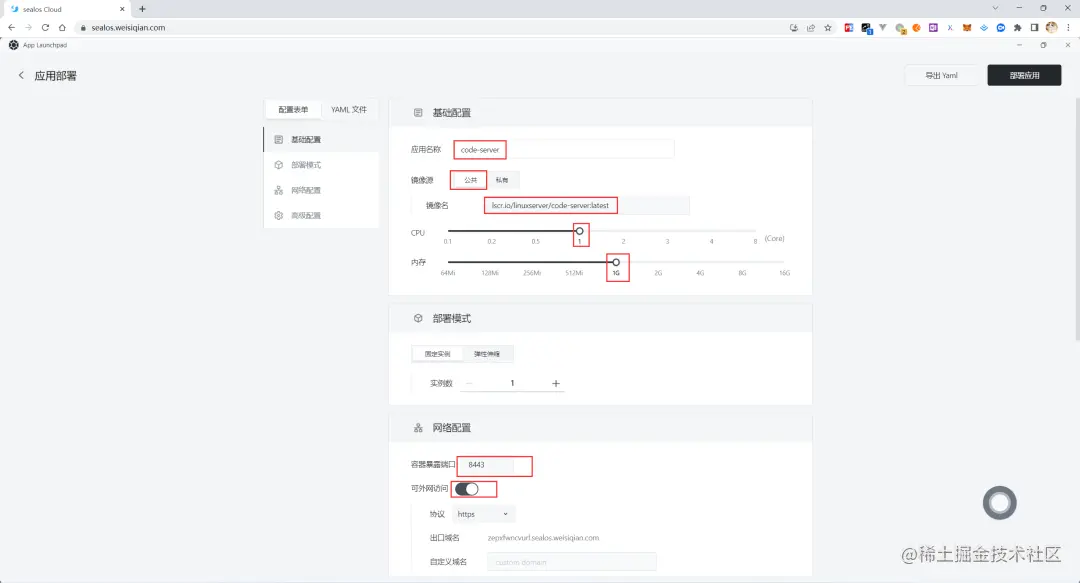Open the 协议 https dropdown
The width and height of the screenshot is (1080, 583).
(484, 514)
